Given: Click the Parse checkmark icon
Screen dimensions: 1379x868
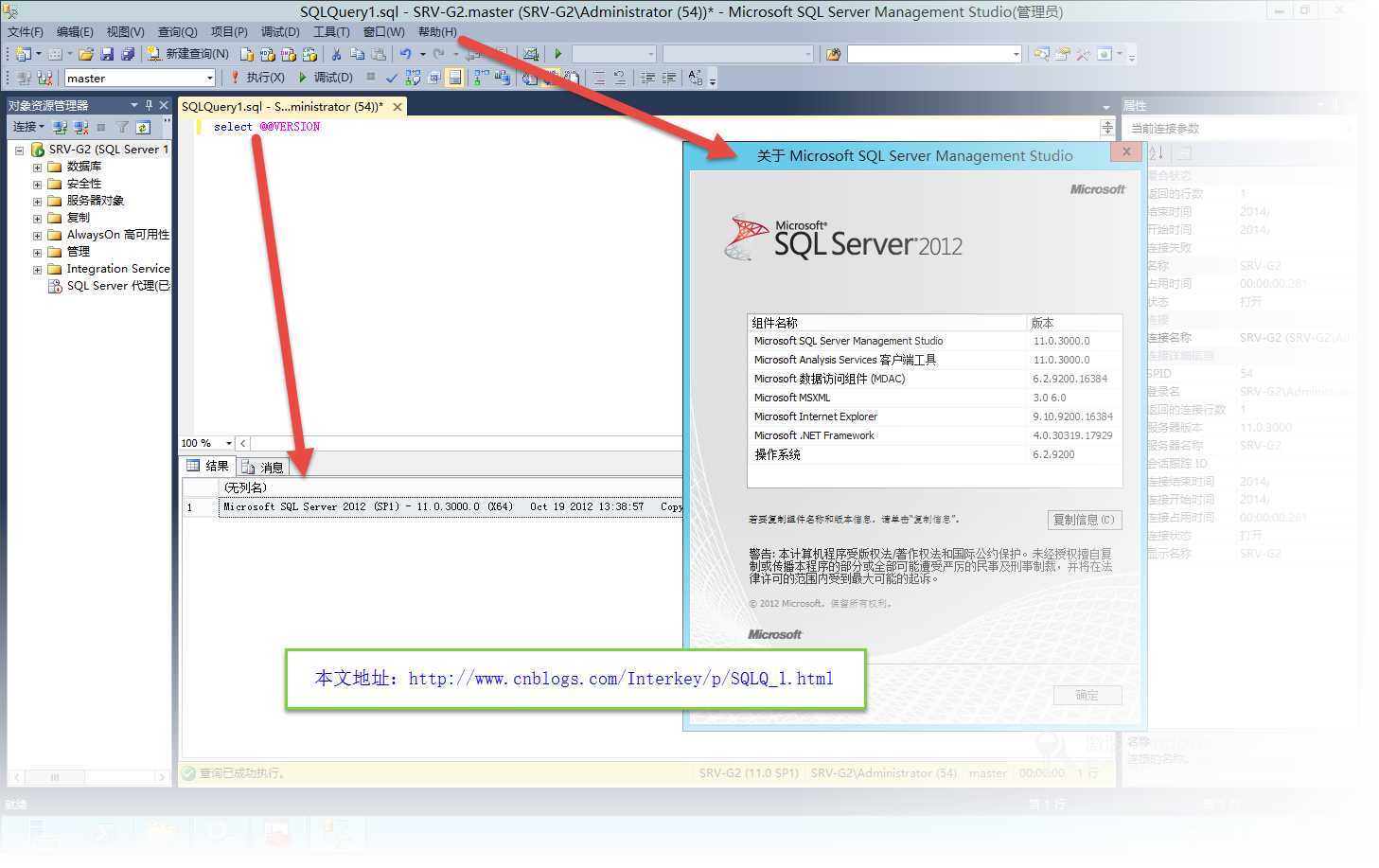Looking at the screenshot, I should 391,78.
